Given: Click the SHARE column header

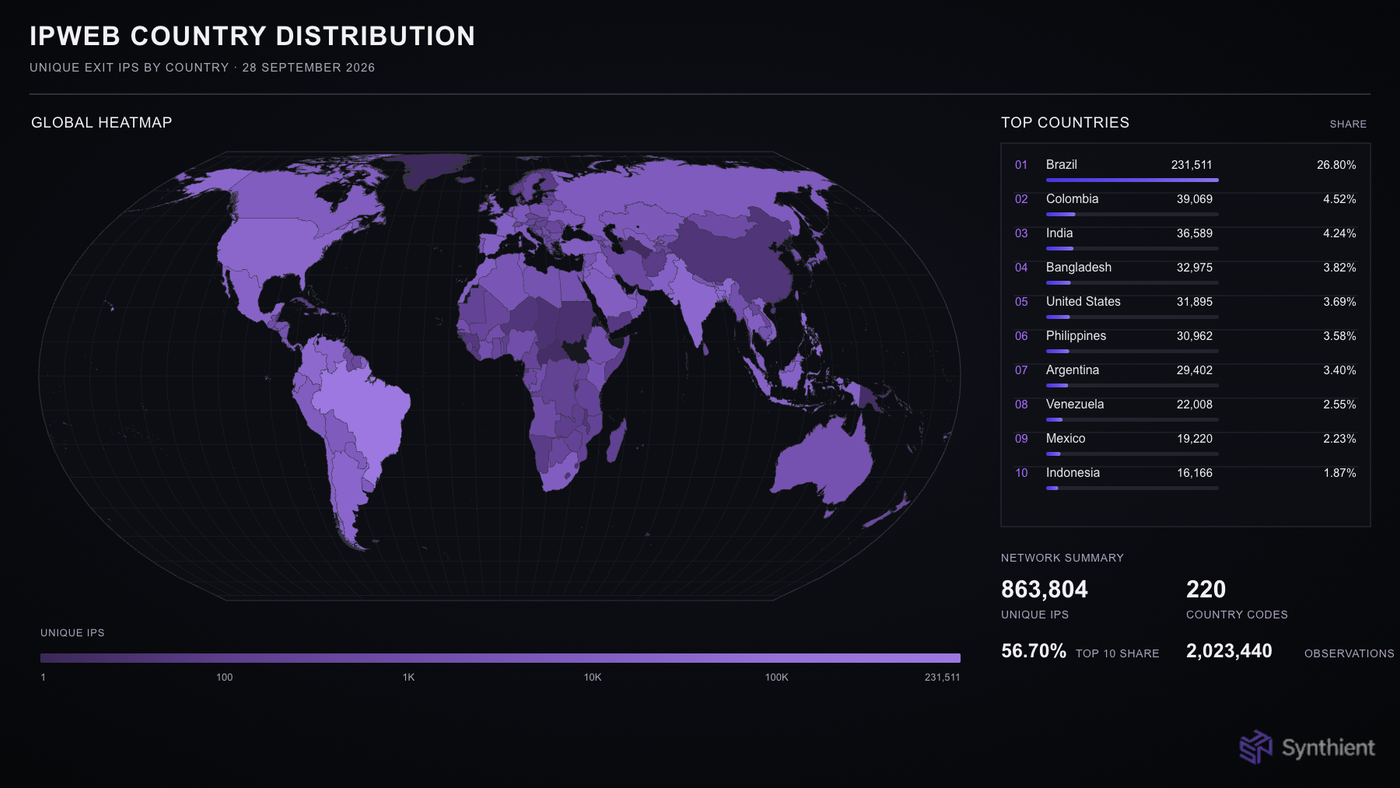Looking at the screenshot, I should coord(1348,124).
